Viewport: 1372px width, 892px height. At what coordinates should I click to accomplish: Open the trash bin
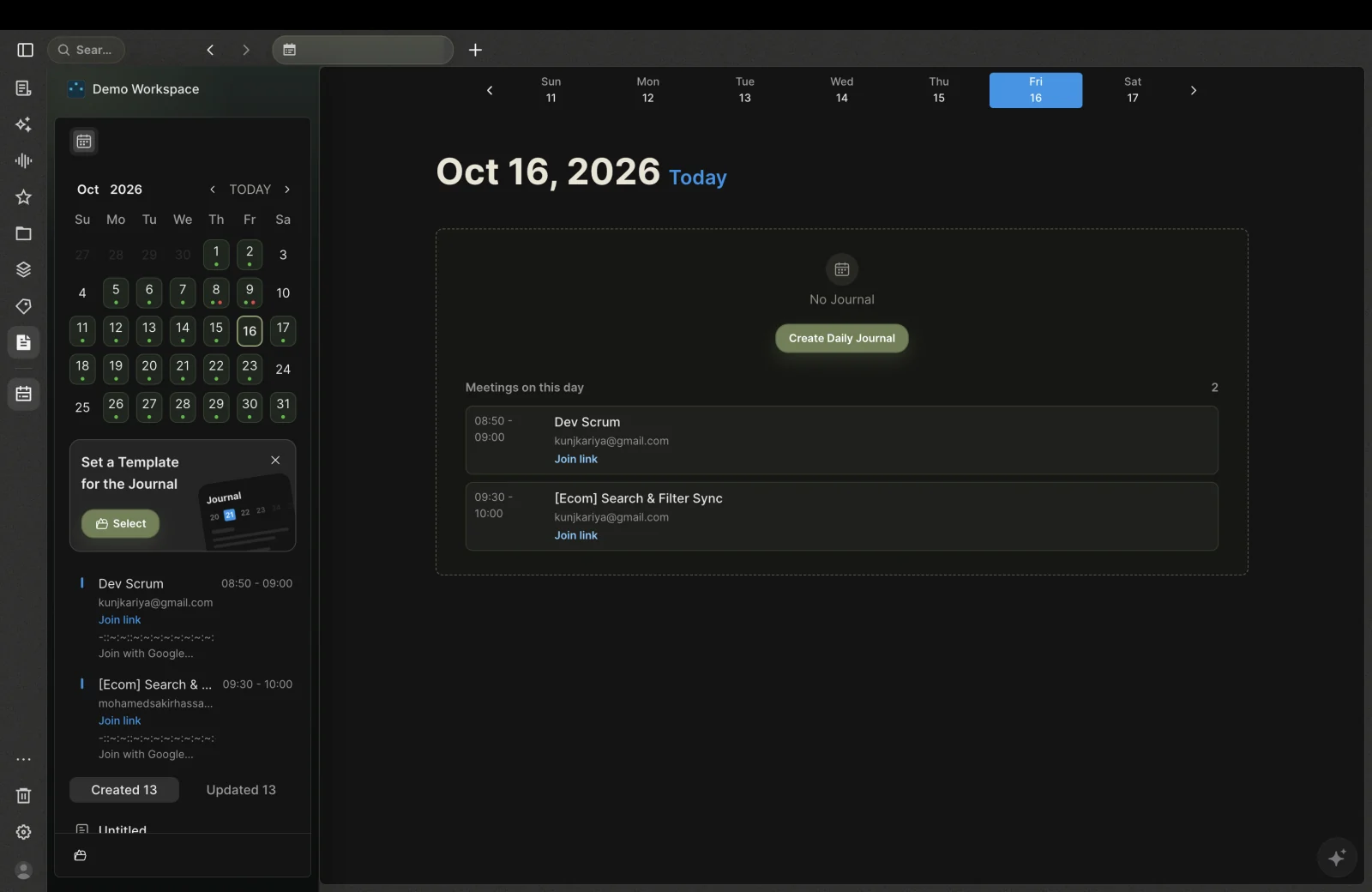24,796
